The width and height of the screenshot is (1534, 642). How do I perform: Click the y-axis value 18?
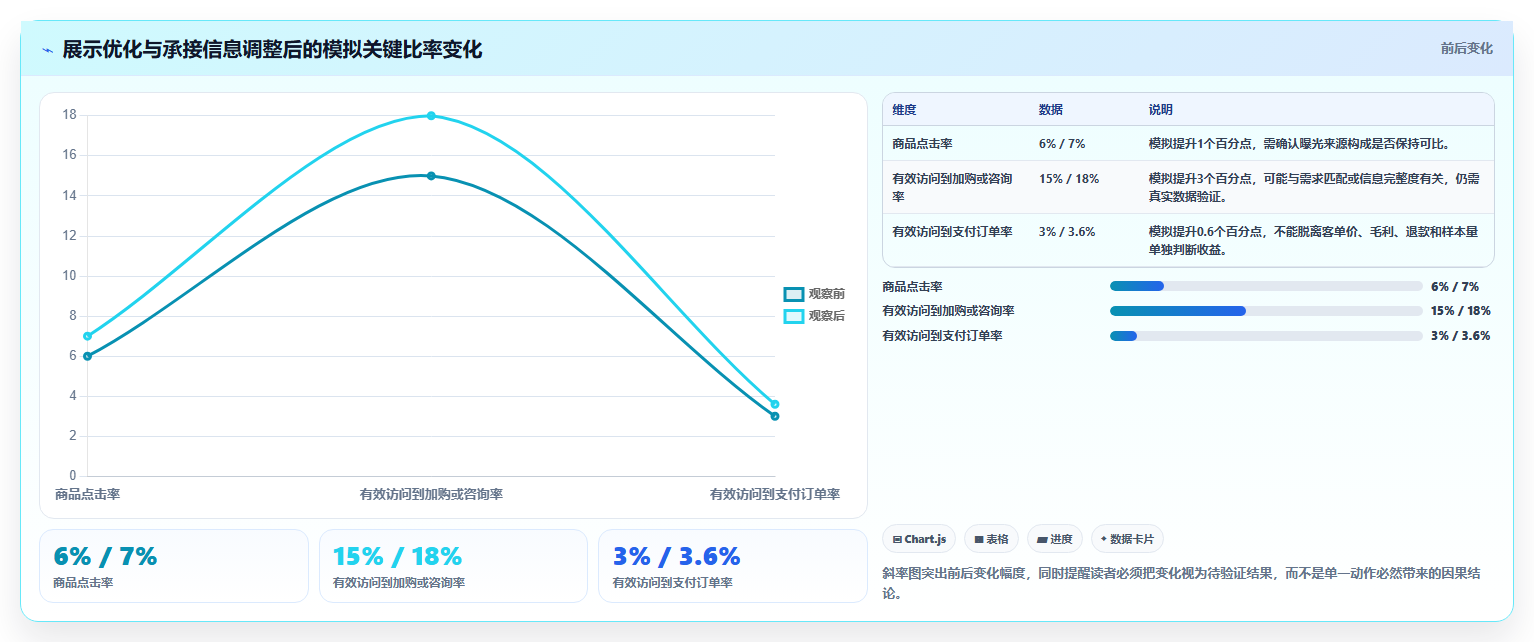coord(70,115)
